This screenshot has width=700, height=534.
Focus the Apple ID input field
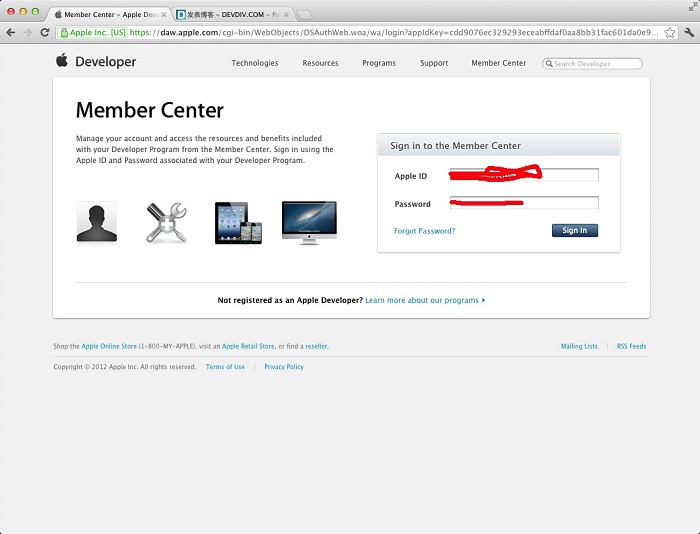(524, 175)
